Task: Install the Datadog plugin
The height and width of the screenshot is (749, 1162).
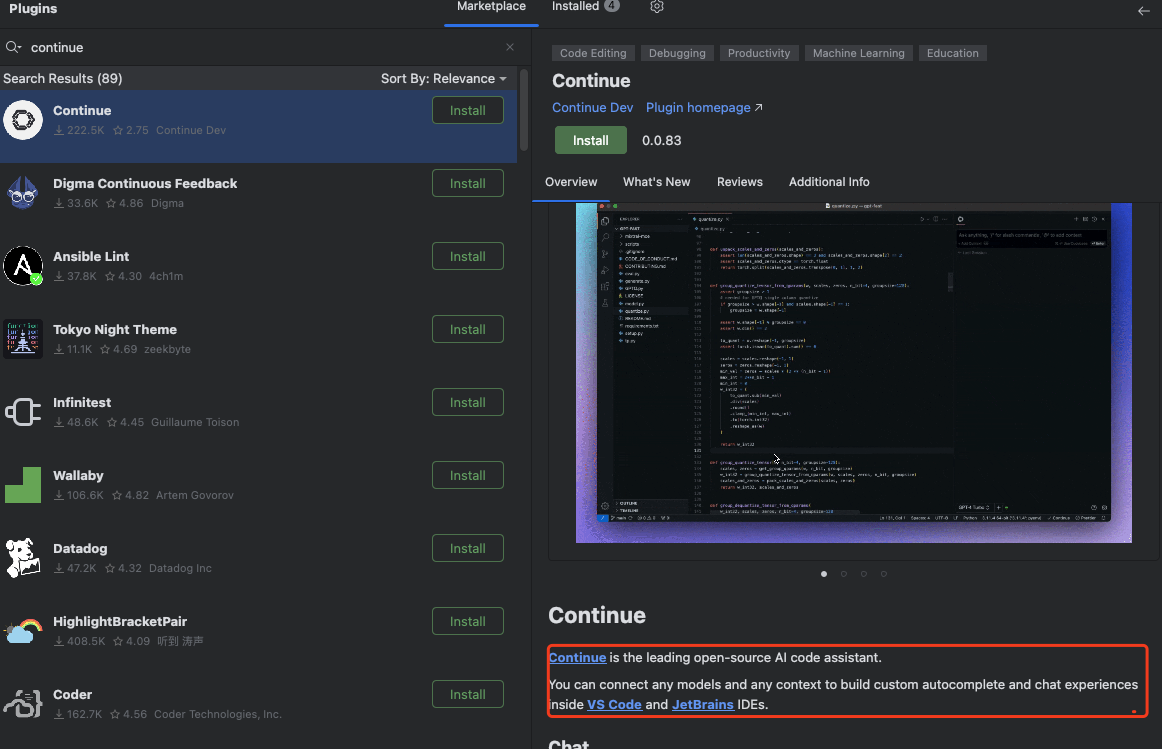Action: [x=468, y=548]
